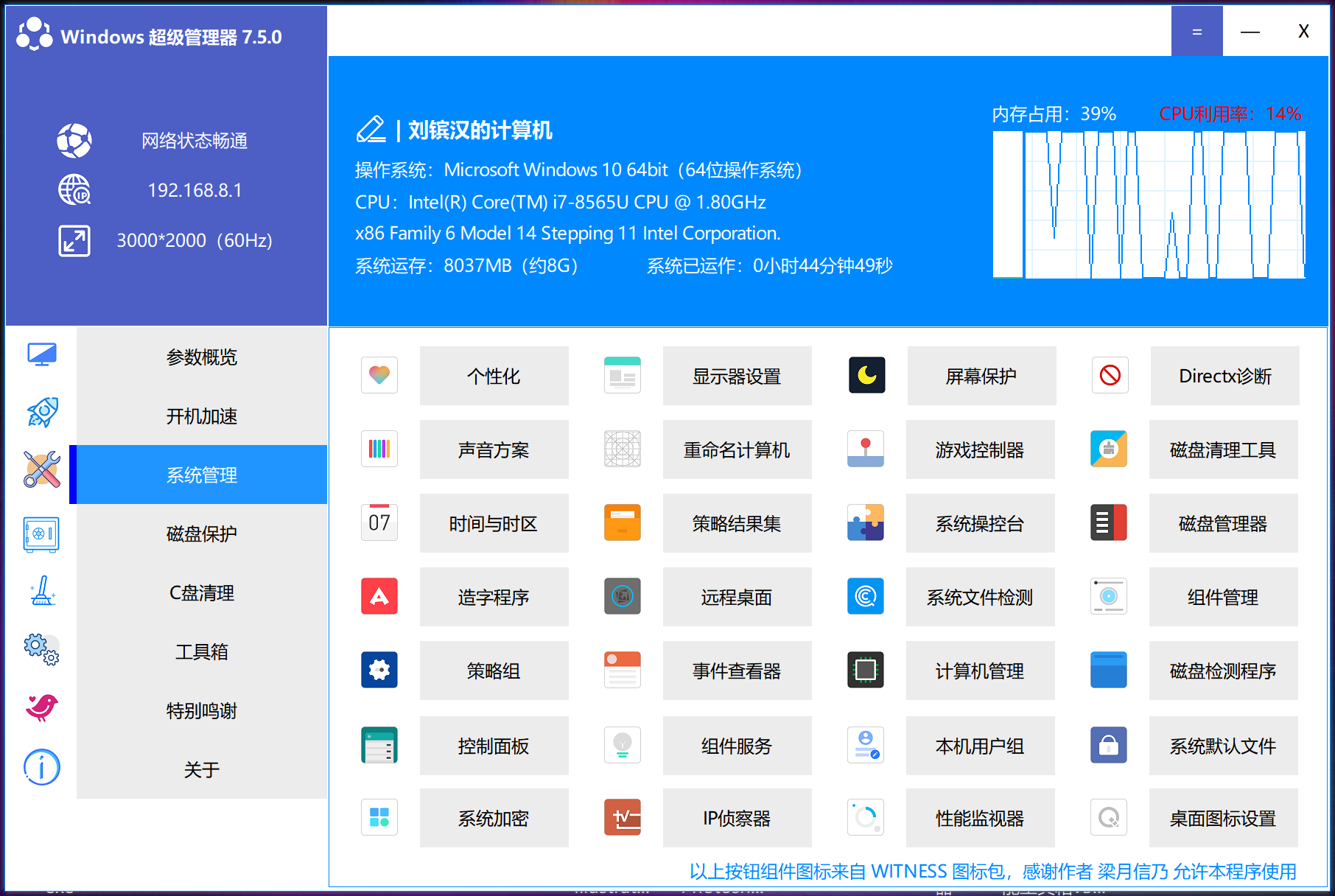Click the moon icon beside 屏幕保护
Screen dimensions: 1335x896
866,375
